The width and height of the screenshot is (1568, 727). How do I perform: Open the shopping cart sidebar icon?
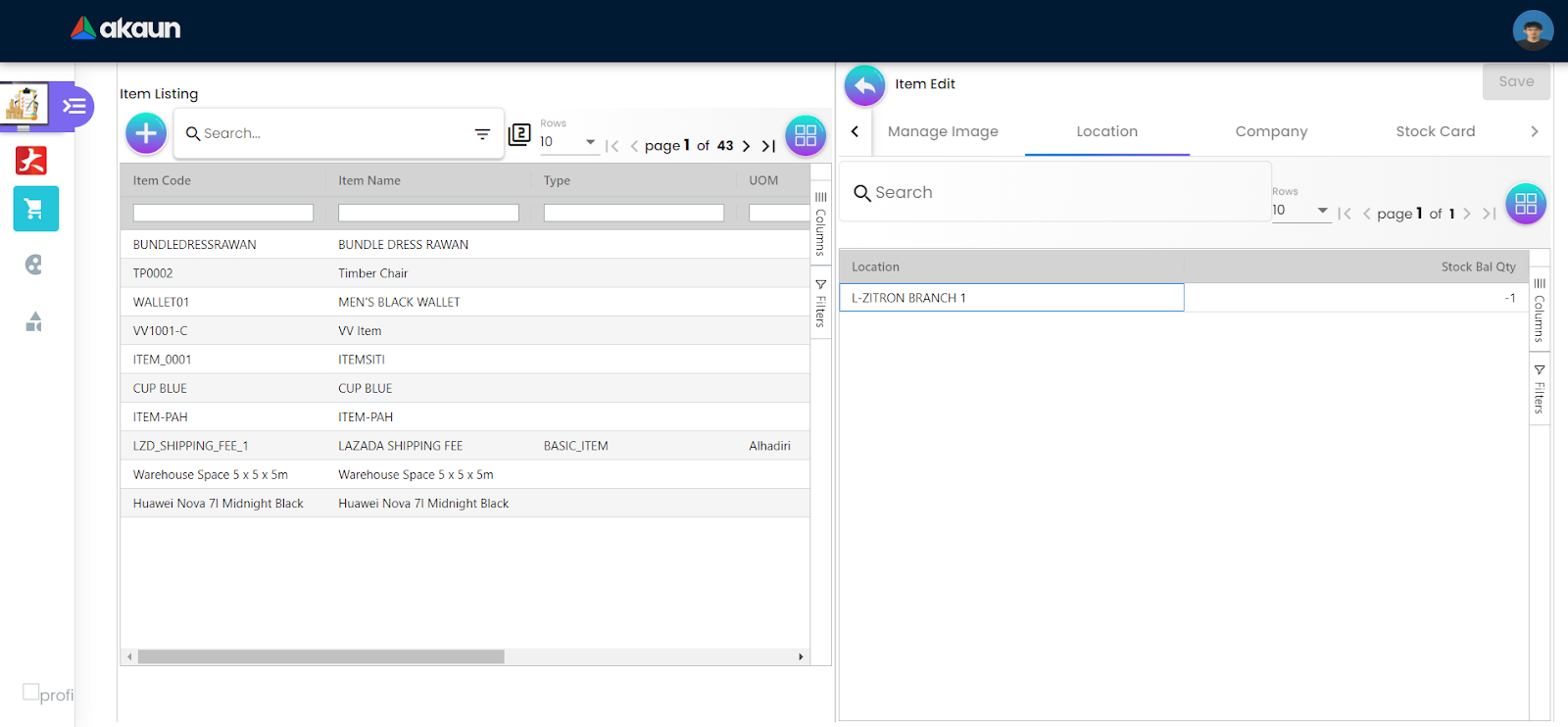click(x=35, y=209)
